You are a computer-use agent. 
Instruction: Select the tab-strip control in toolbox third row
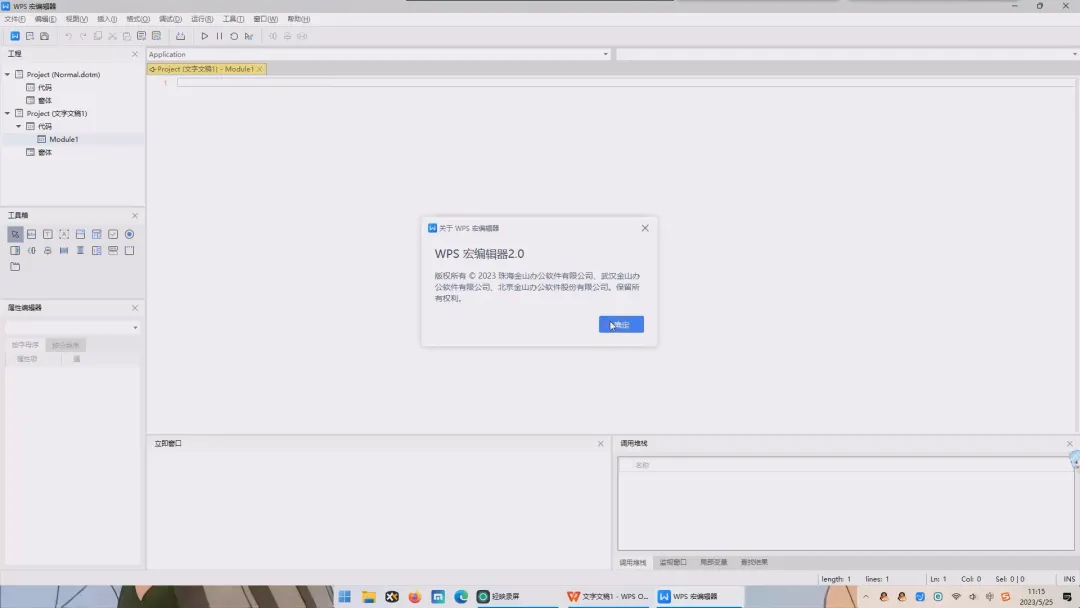(x=15, y=266)
